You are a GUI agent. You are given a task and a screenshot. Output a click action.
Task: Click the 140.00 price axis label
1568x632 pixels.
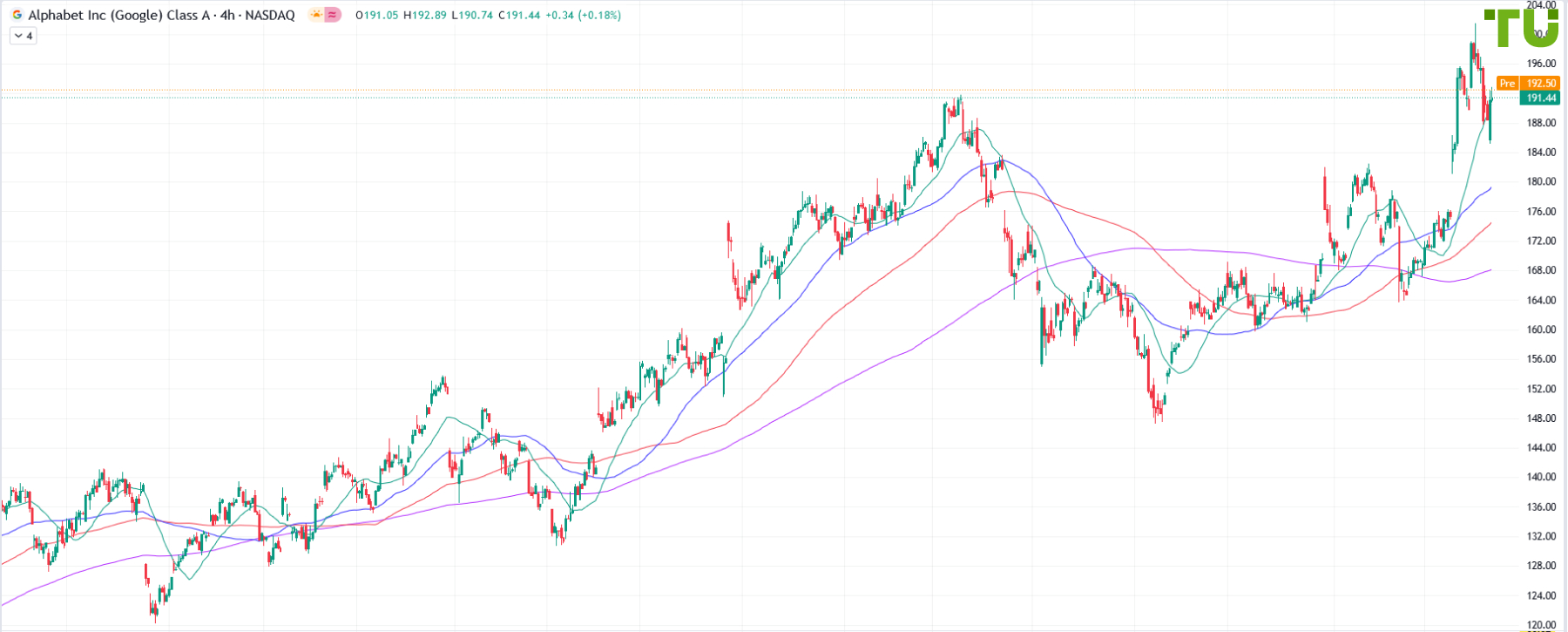(1541, 478)
